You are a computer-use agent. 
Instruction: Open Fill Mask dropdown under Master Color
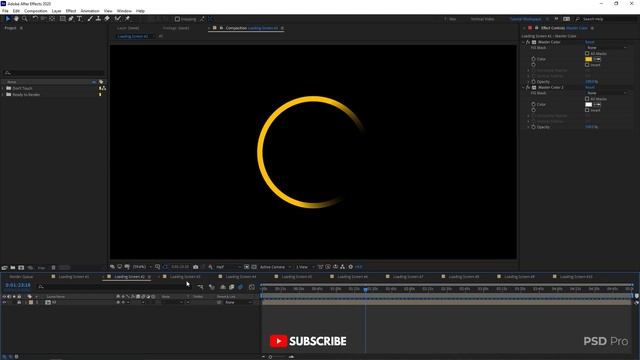606,48
